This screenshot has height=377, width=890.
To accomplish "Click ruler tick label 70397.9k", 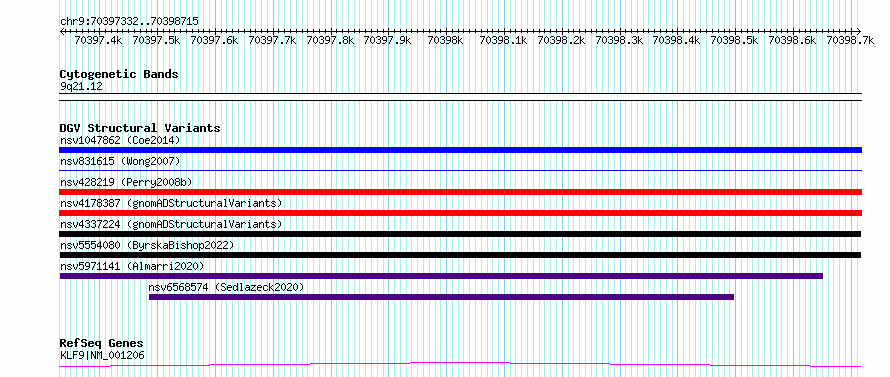I will coord(387,40).
